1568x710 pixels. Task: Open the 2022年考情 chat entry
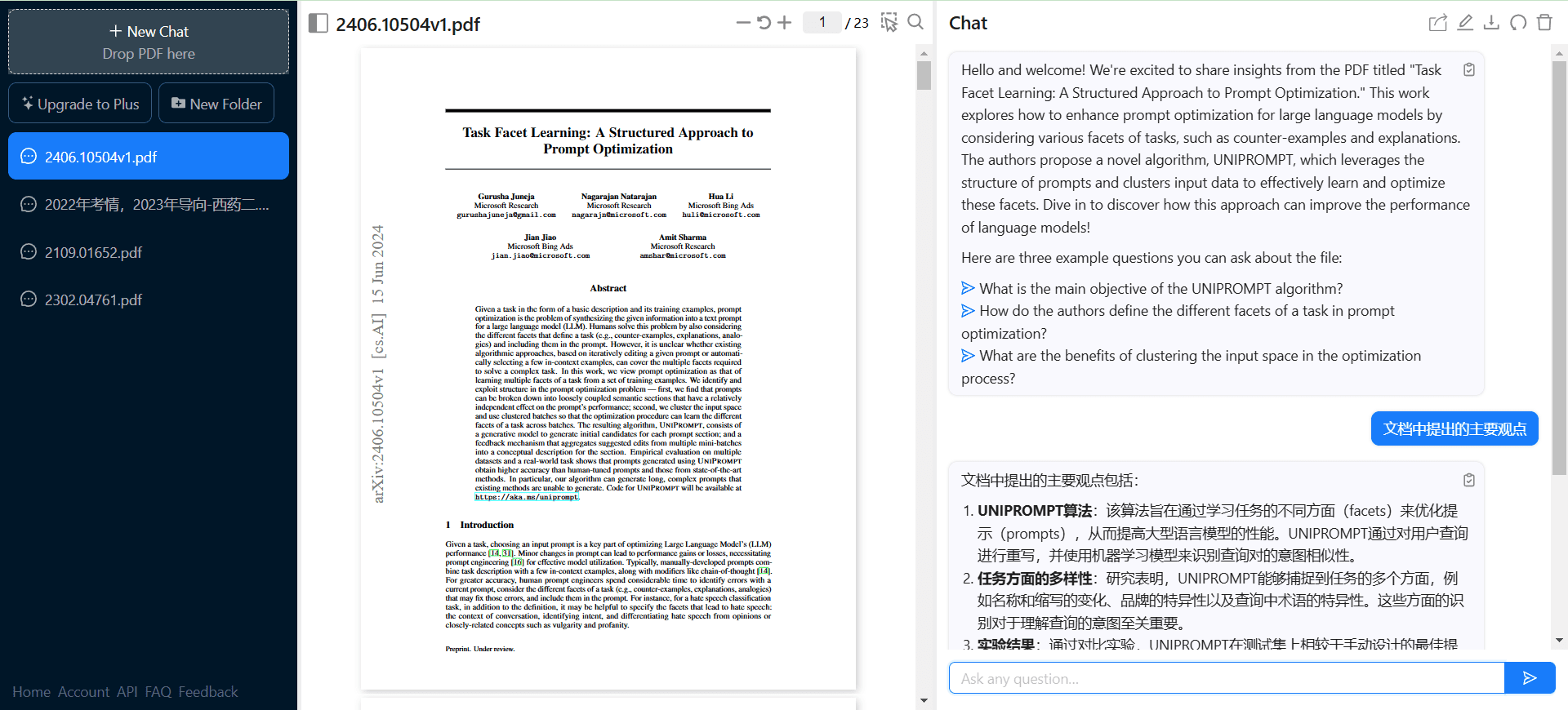149,204
